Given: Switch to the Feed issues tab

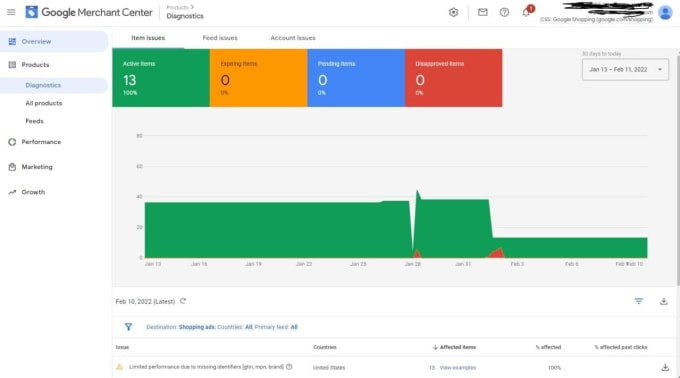Looking at the screenshot, I should (220, 38).
